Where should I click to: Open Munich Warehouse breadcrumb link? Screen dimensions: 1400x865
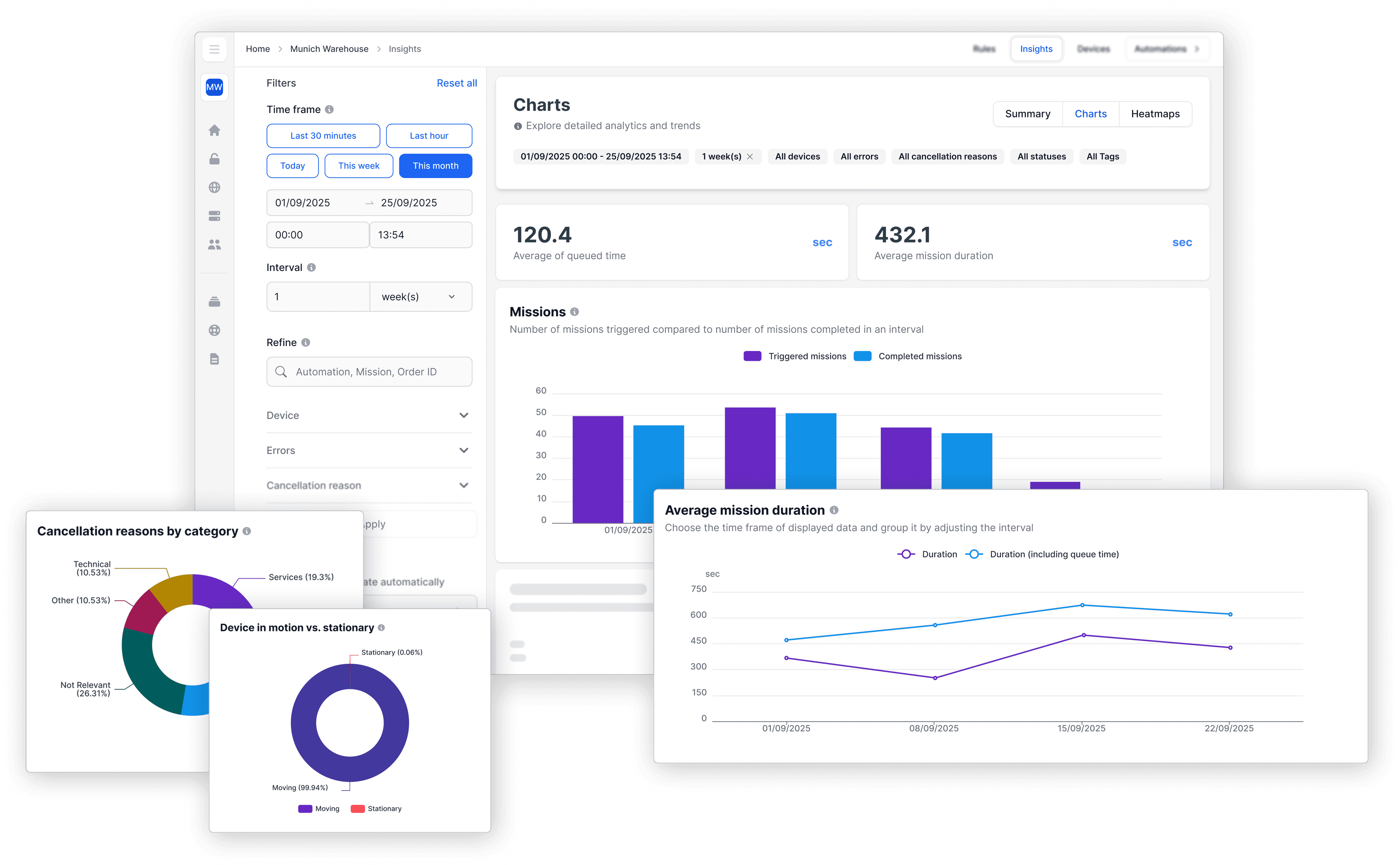point(329,49)
